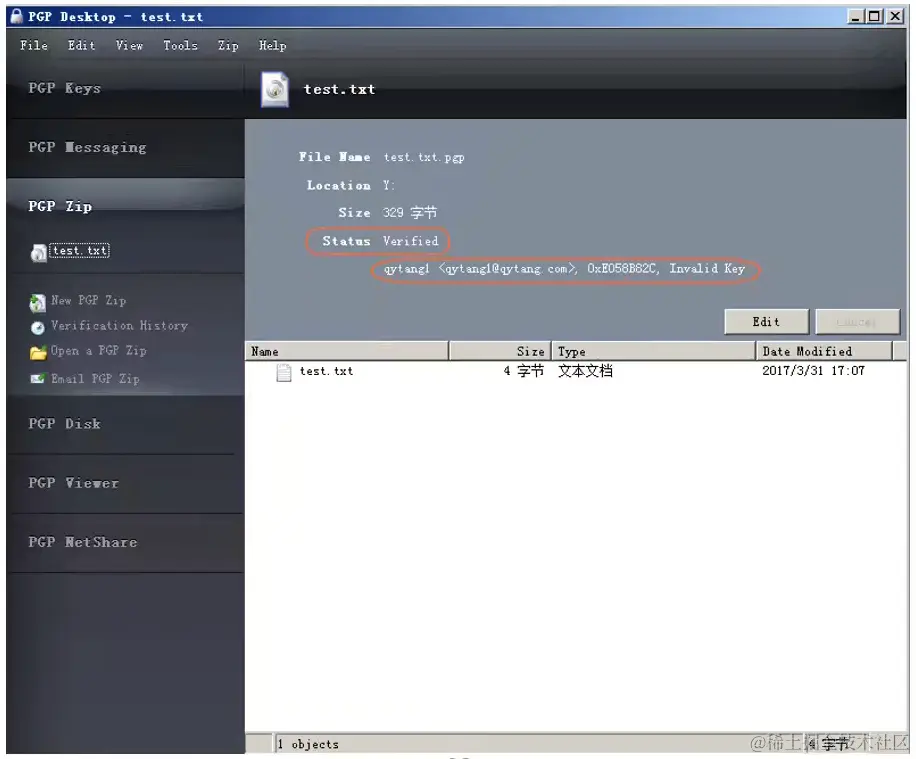Sort list by Type column header
916x759 pixels.
(x=654, y=351)
